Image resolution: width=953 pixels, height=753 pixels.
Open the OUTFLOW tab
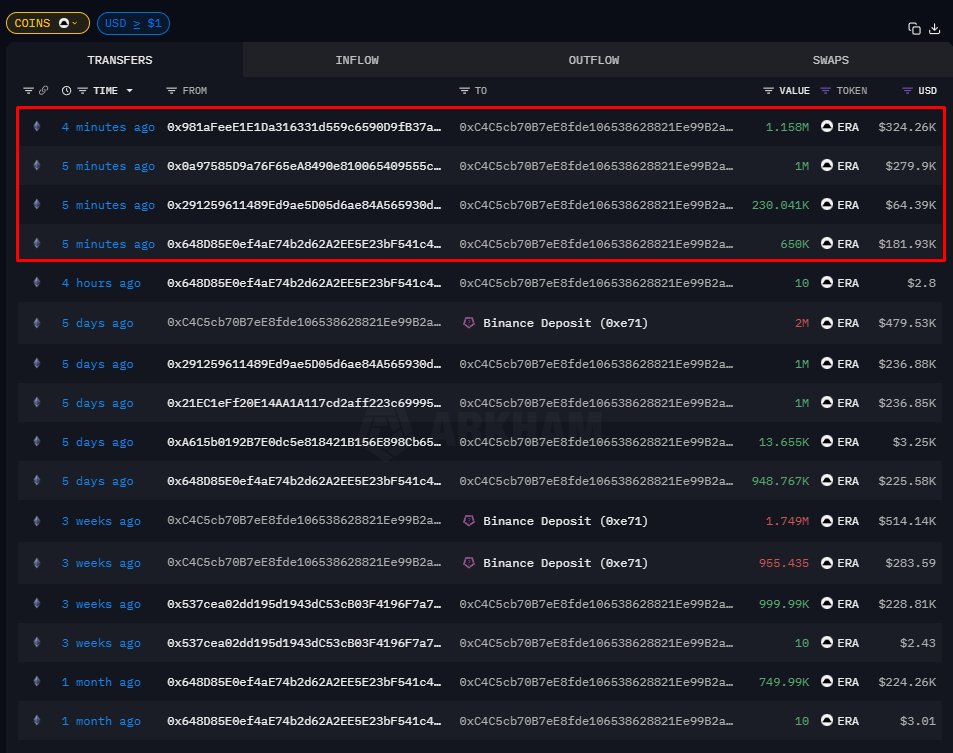tap(594, 60)
